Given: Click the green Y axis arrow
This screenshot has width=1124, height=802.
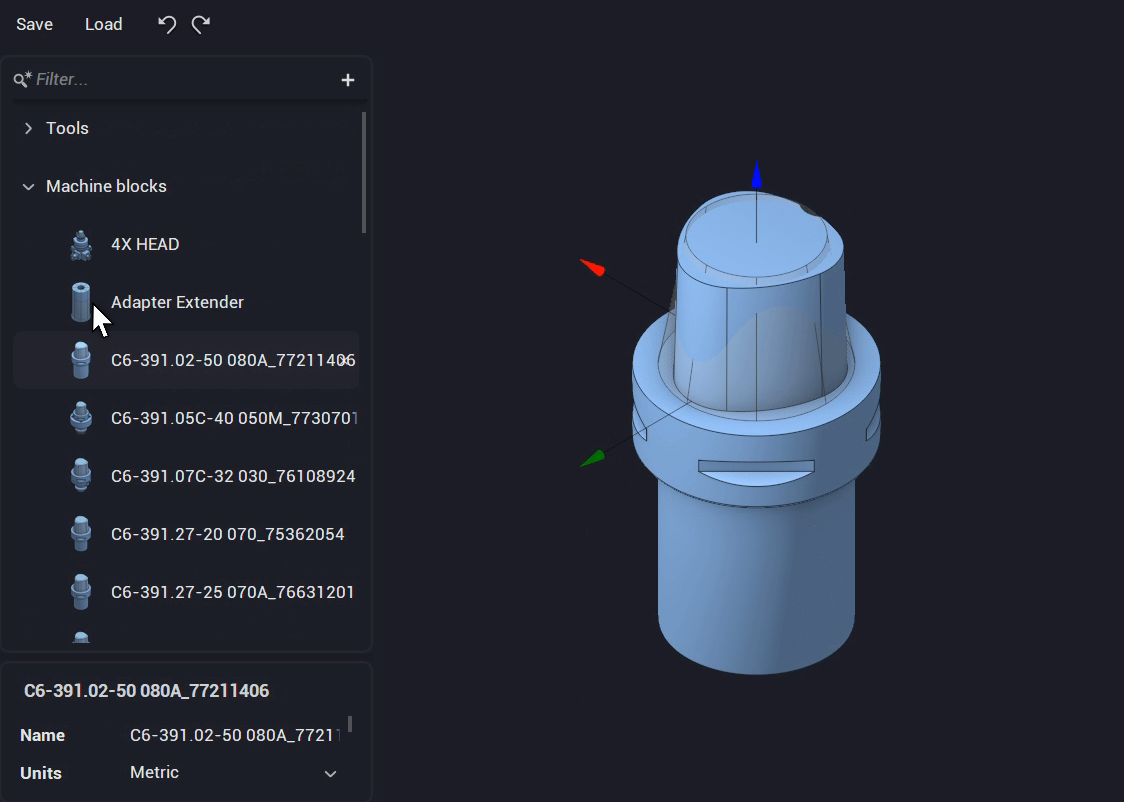Looking at the screenshot, I should click(592, 459).
